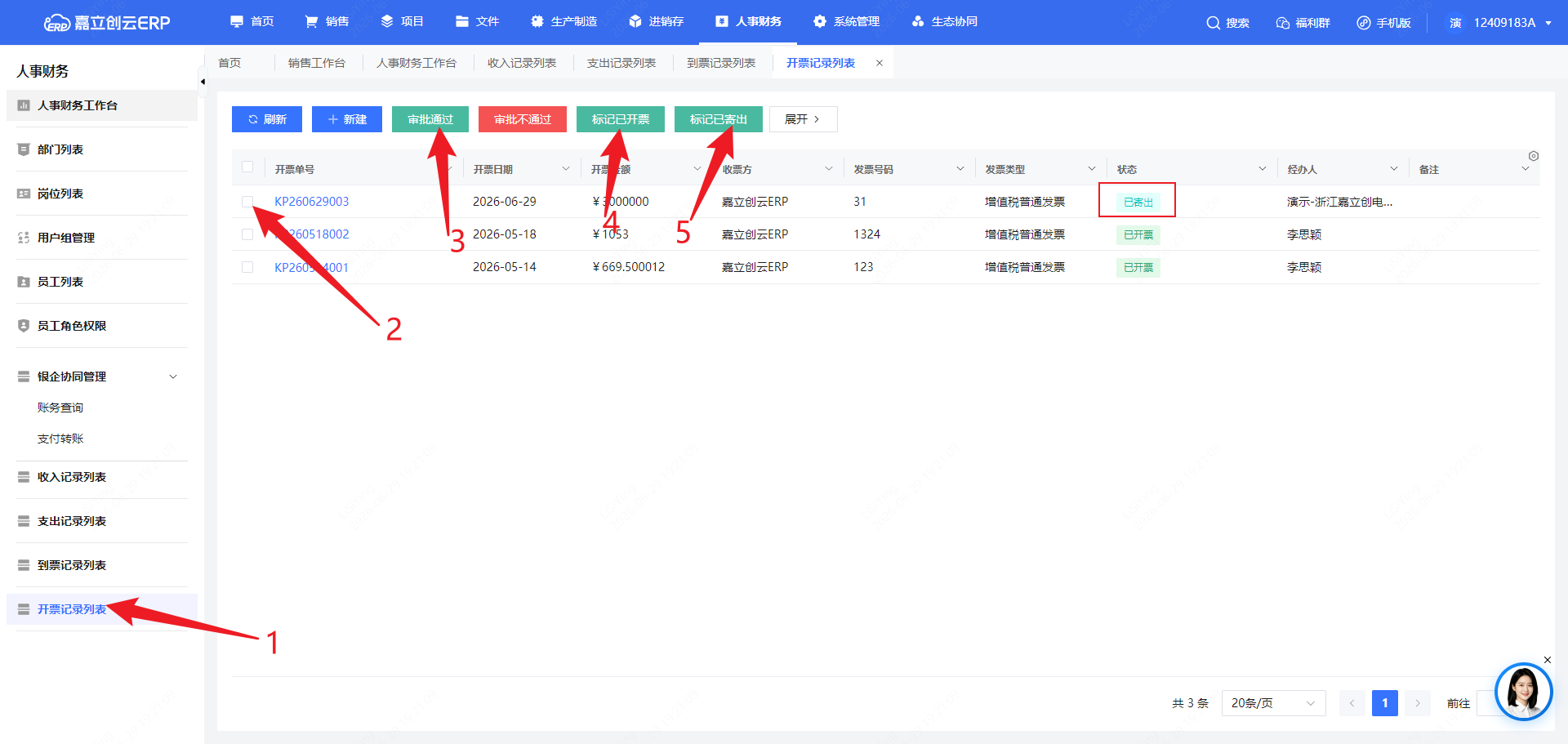The width and height of the screenshot is (1568, 744).
Task: Switch to the 支出记录列表 tab
Action: pos(621,63)
